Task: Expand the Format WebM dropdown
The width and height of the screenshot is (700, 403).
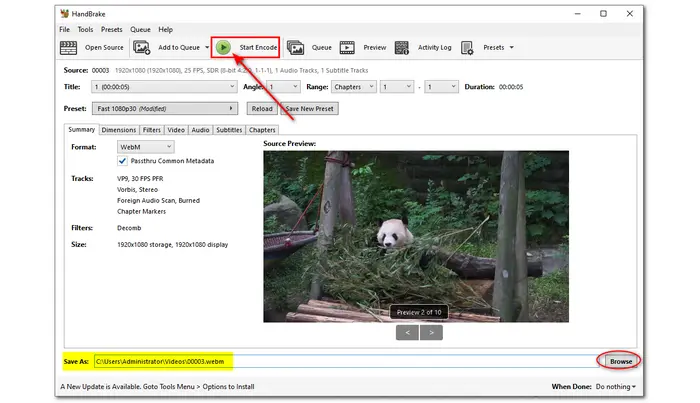Action: tap(145, 147)
